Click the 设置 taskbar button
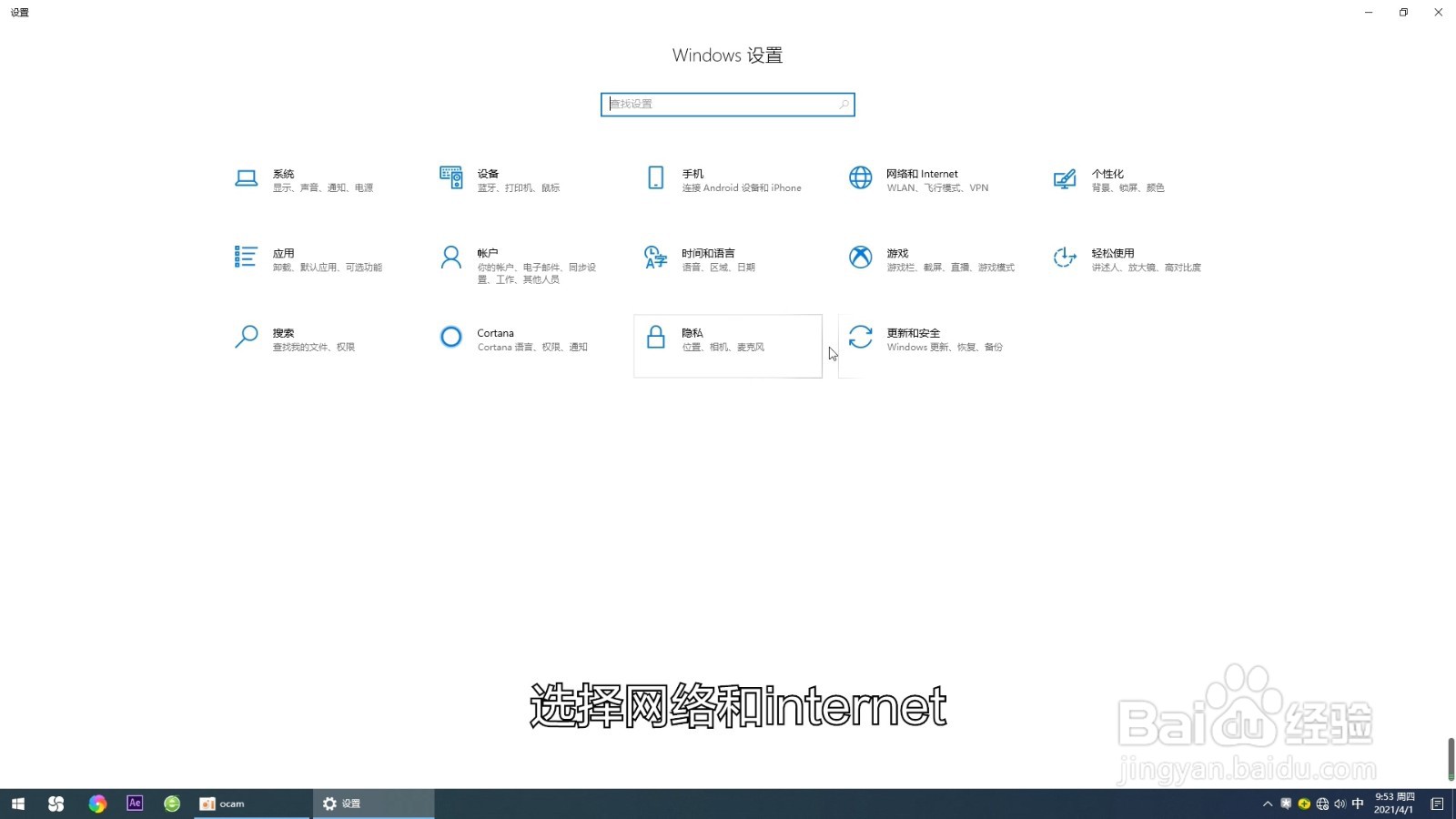1456x819 pixels. coord(373,804)
